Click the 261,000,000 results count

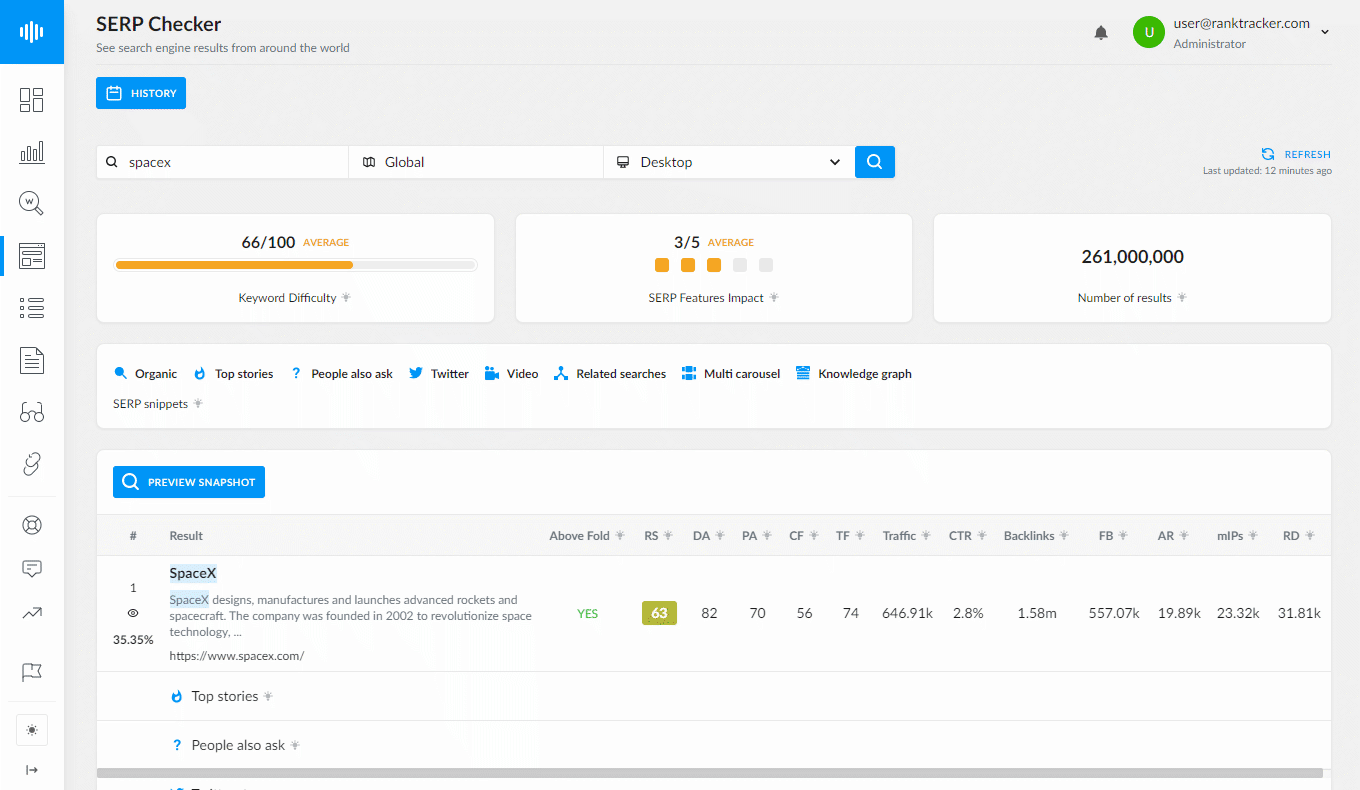pyautogui.click(x=1132, y=257)
